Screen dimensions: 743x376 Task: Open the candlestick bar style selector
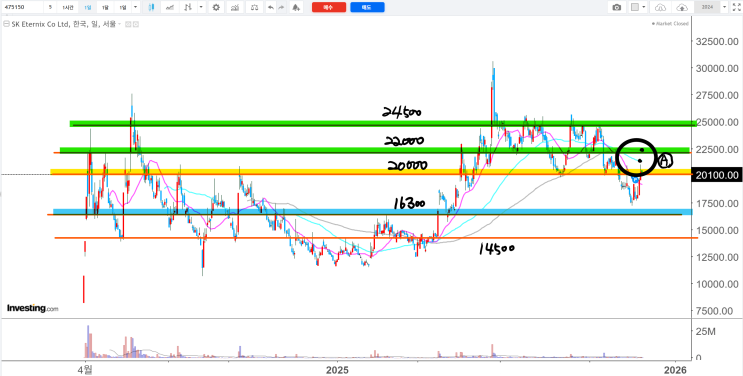(151, 7)
